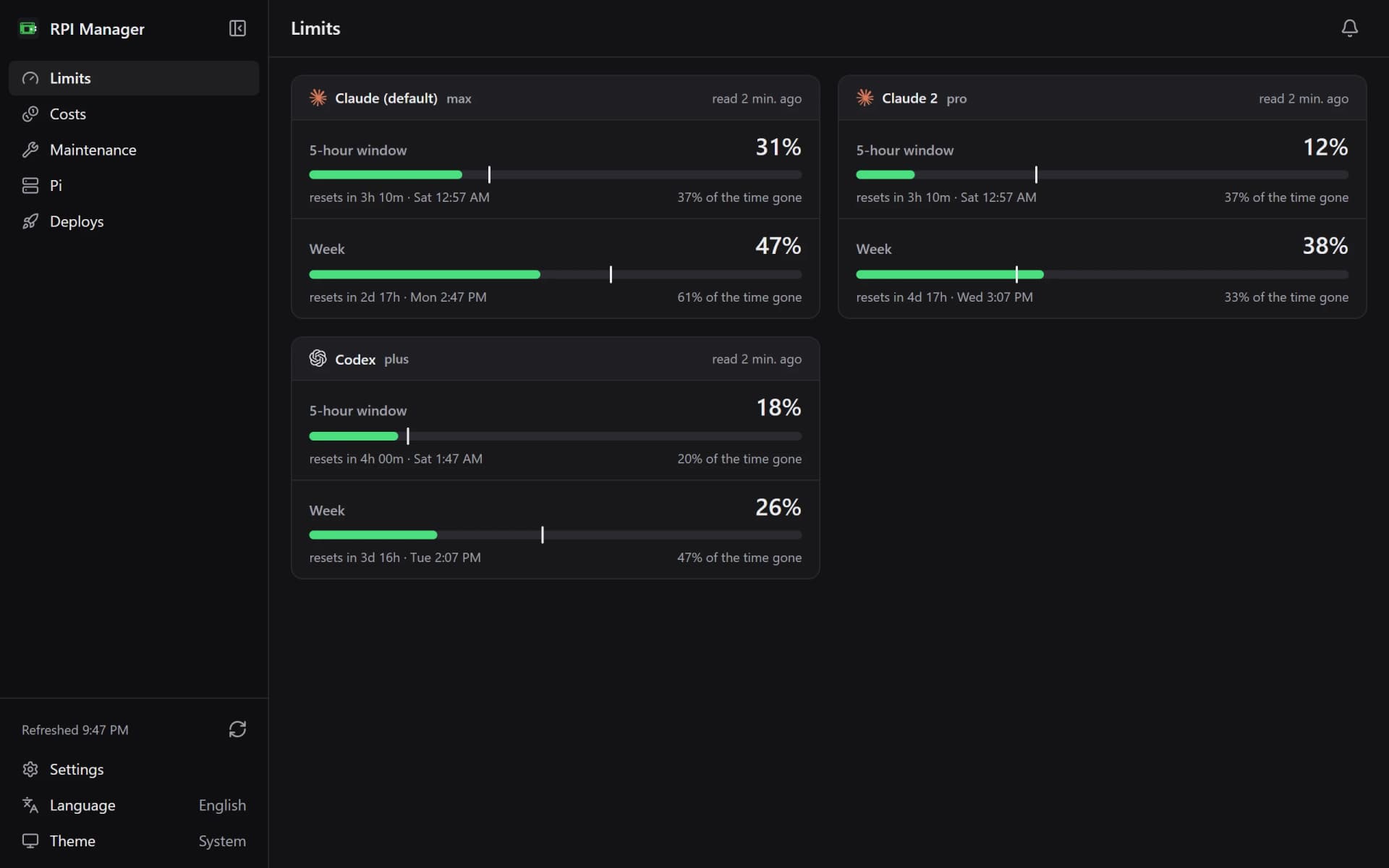Change Language currently set to English
Screen dimensions: 1389x868
pyautogui.click(x=134, y=805)
